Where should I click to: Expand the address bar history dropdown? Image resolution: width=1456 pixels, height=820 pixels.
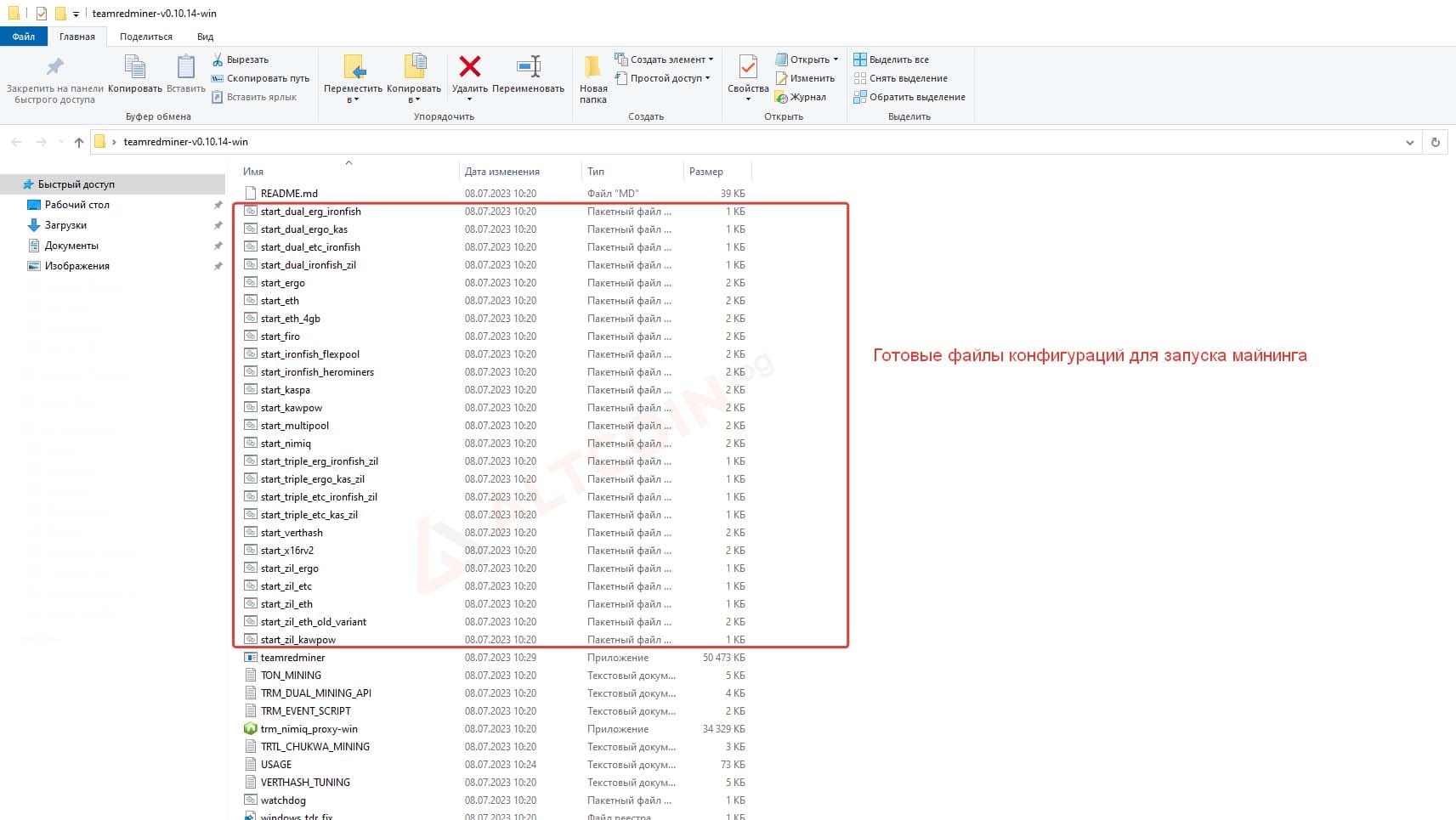1410,142
